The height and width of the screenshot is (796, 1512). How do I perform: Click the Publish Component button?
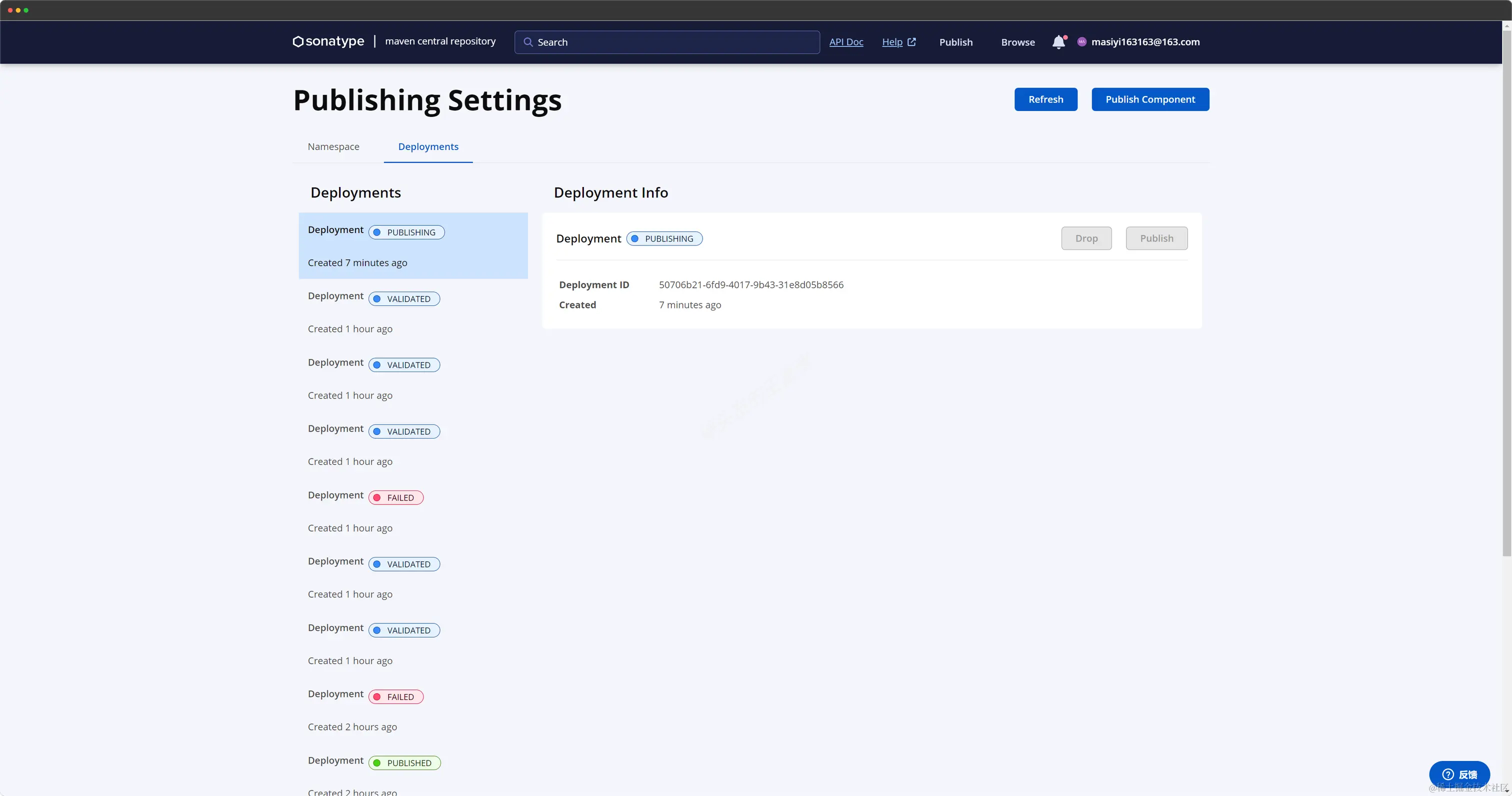[1150, 99]
